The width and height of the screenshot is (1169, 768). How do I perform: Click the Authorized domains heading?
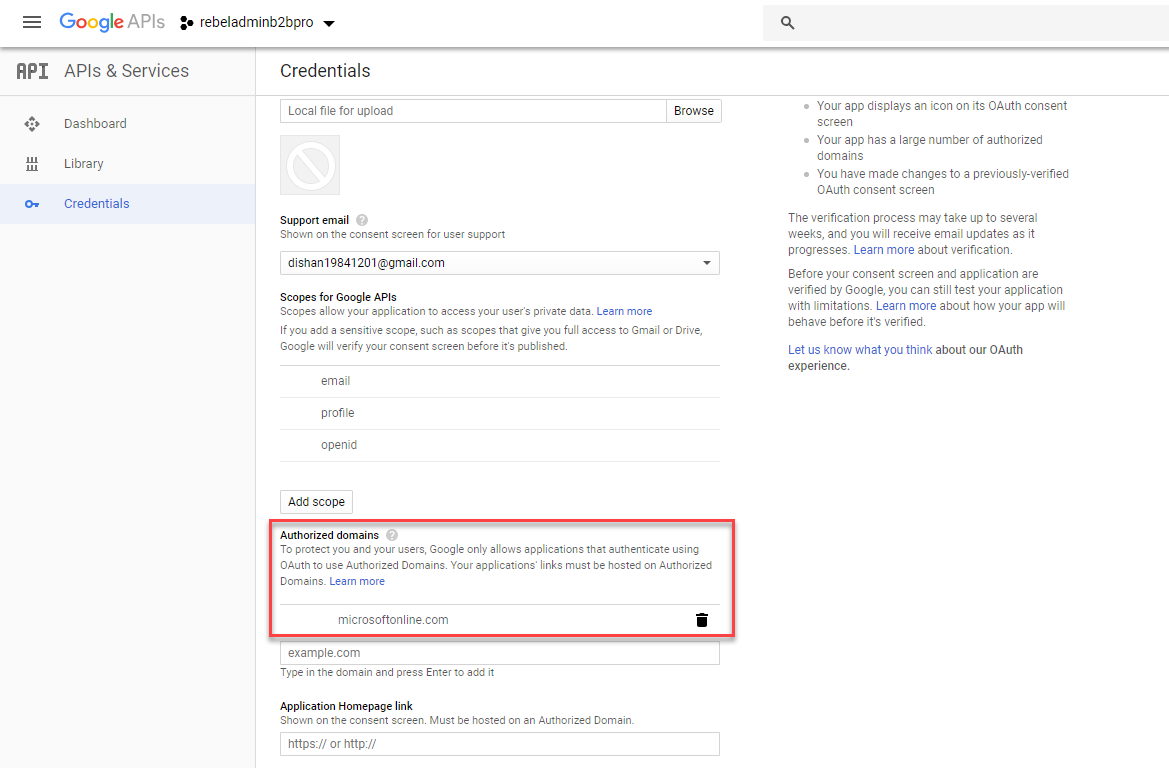click(x=330, y=535)
